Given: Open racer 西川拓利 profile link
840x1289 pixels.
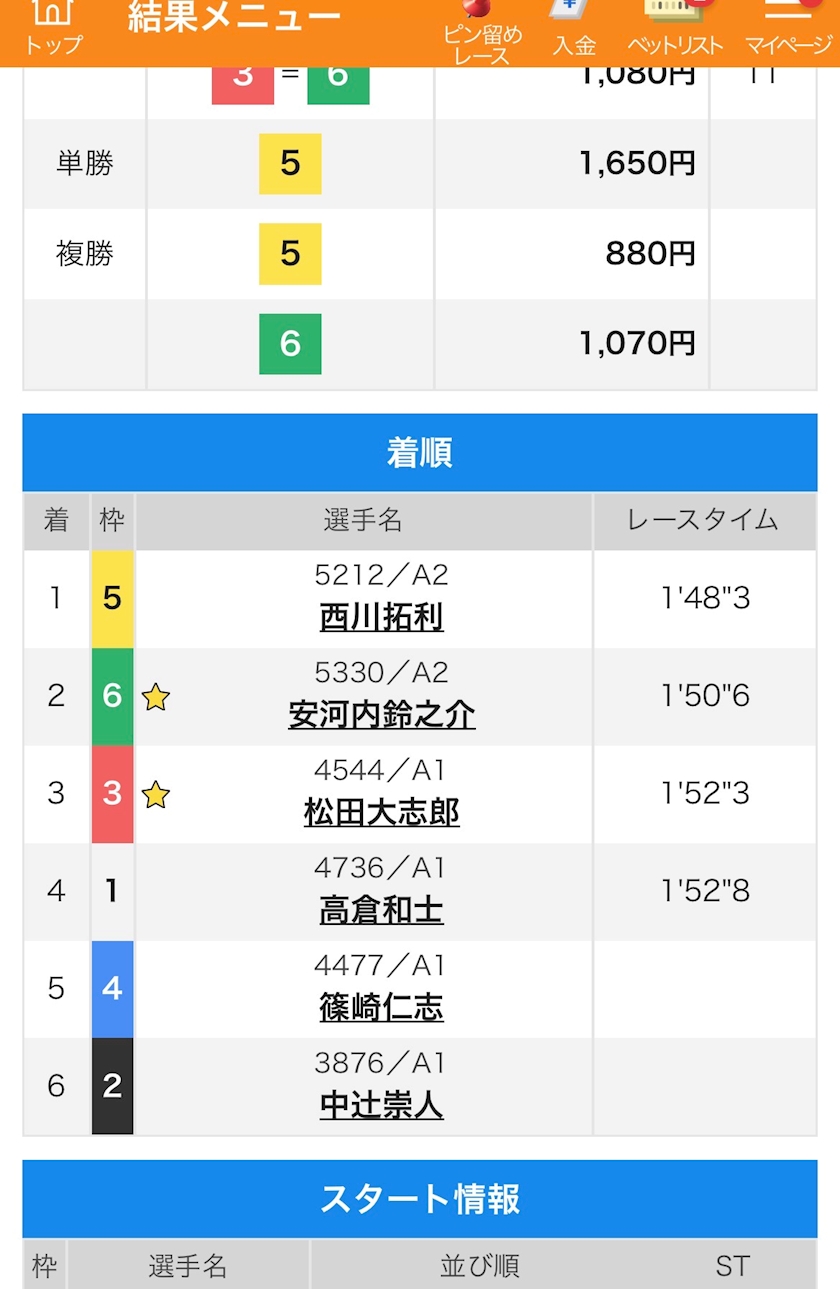Looking at the screenshot, I should (381, 618).
